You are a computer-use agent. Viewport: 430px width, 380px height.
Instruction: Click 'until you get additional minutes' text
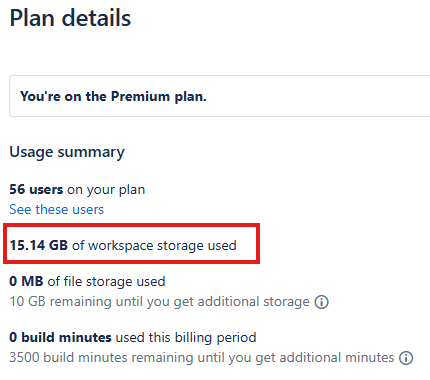(x=296, y=358)
